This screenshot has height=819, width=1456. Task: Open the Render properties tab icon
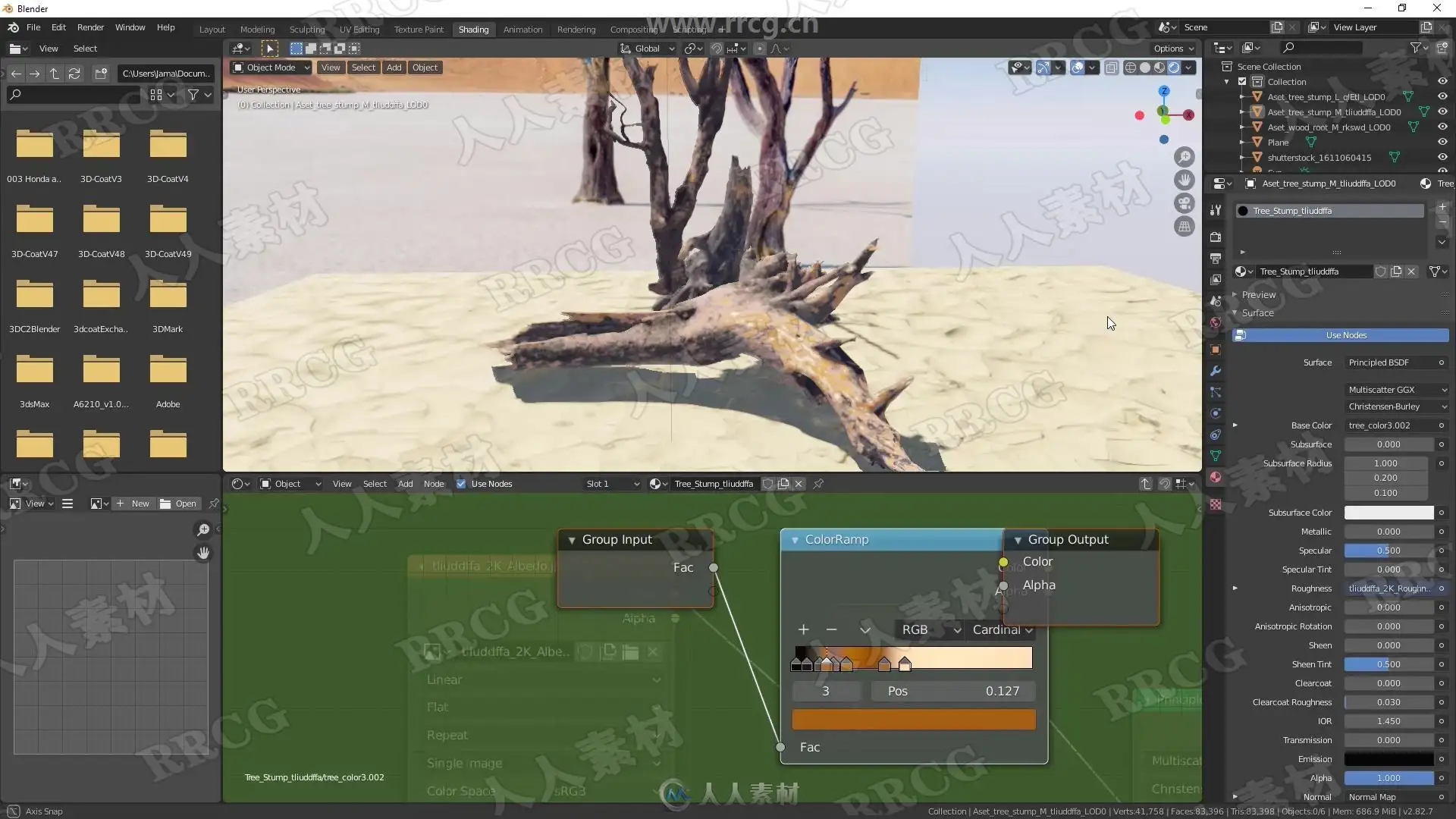point(1216,237)
